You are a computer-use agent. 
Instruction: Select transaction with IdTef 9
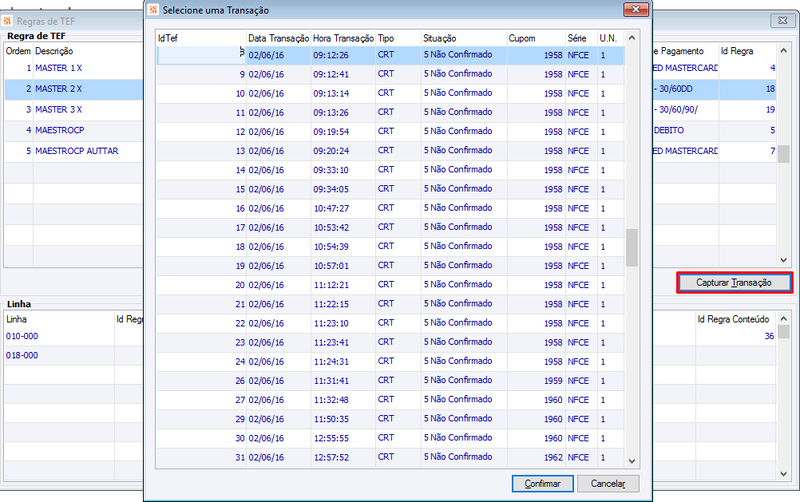390,74
